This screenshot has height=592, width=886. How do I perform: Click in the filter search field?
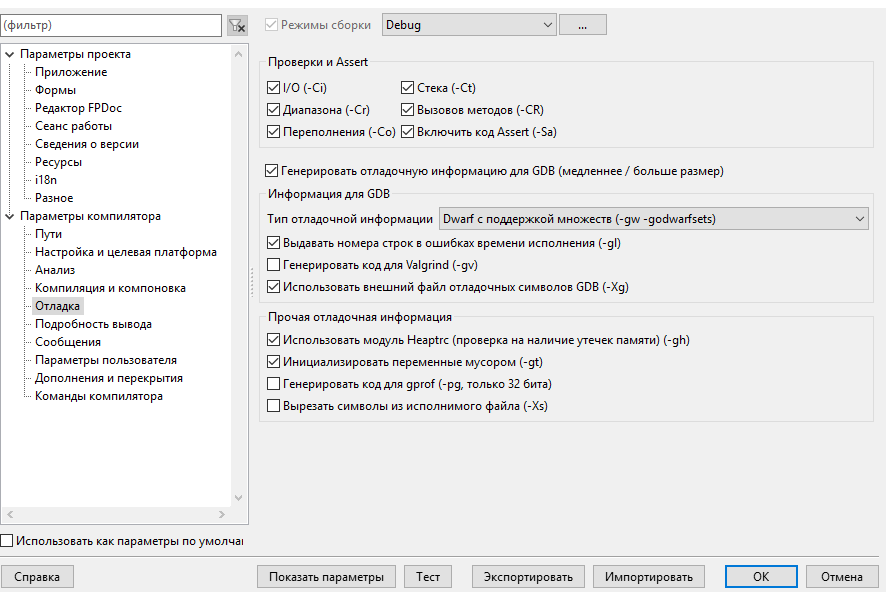[x=110, y=24]
